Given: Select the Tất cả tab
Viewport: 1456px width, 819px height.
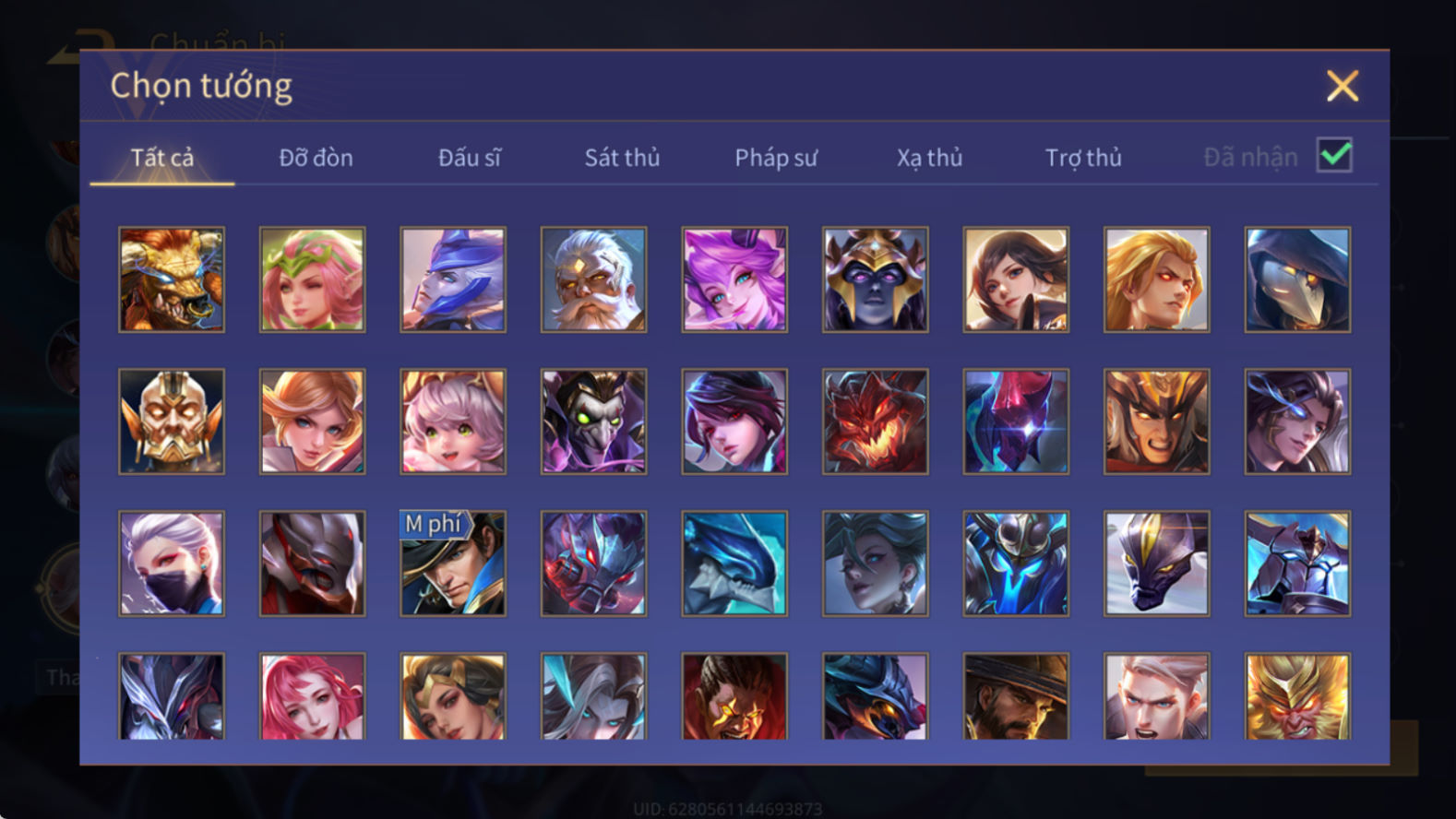Looking at the screenshot, I should coord(162,158).
